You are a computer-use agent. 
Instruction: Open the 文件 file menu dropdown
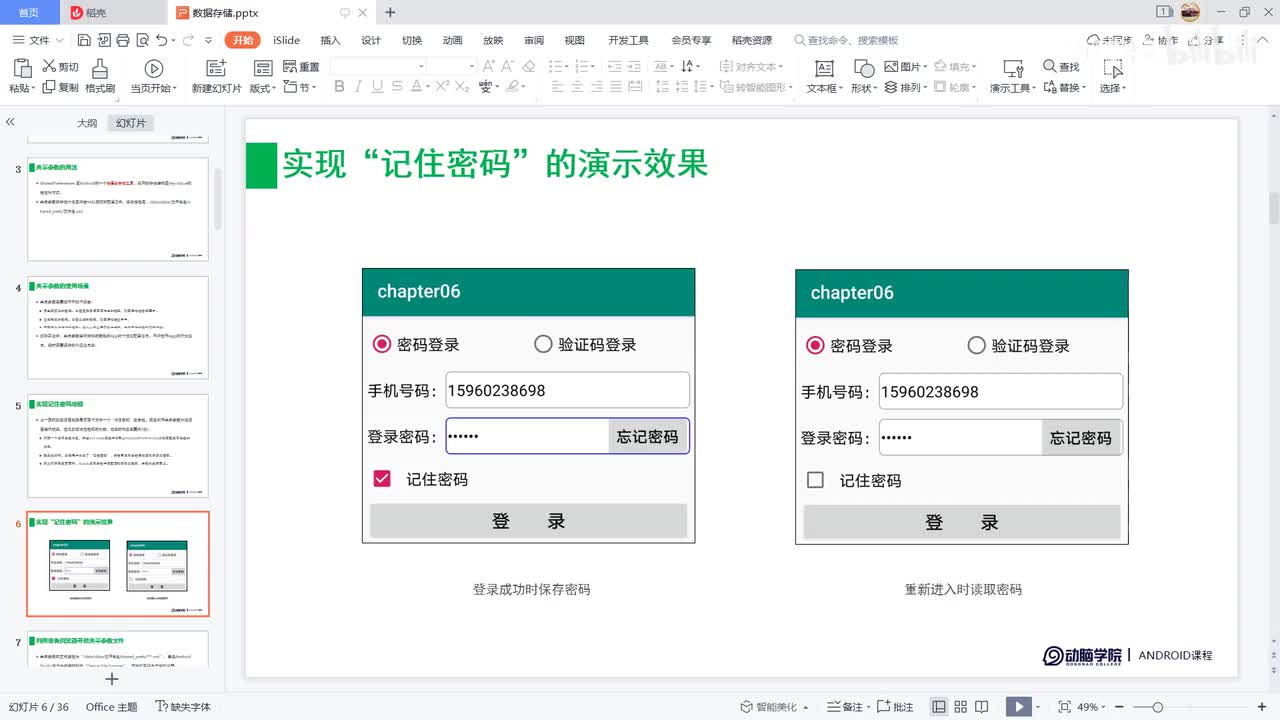pyautogui.click(x=38, y=40)
